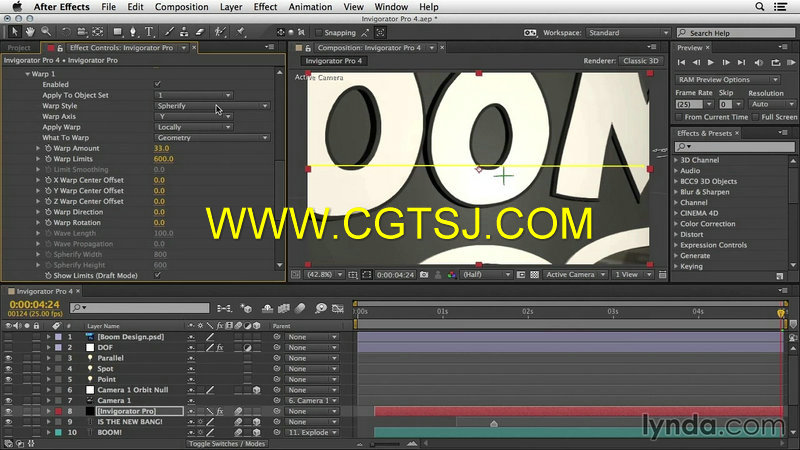Screen dimensions: 800x450
Task: Step to next frame in Preview
Action: pos(726,62)
